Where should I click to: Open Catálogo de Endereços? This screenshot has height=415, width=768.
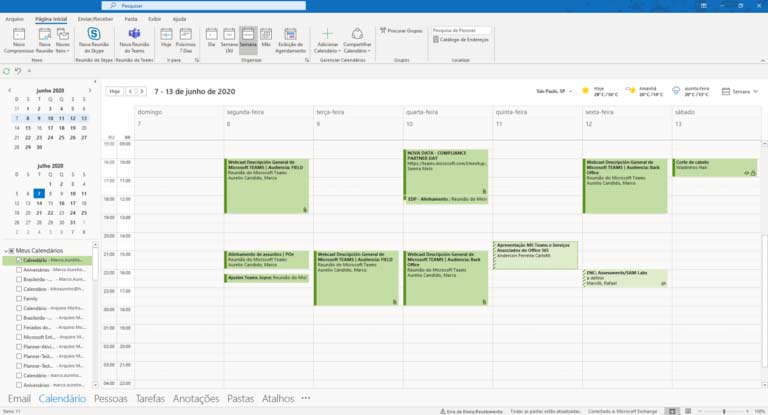460,40
